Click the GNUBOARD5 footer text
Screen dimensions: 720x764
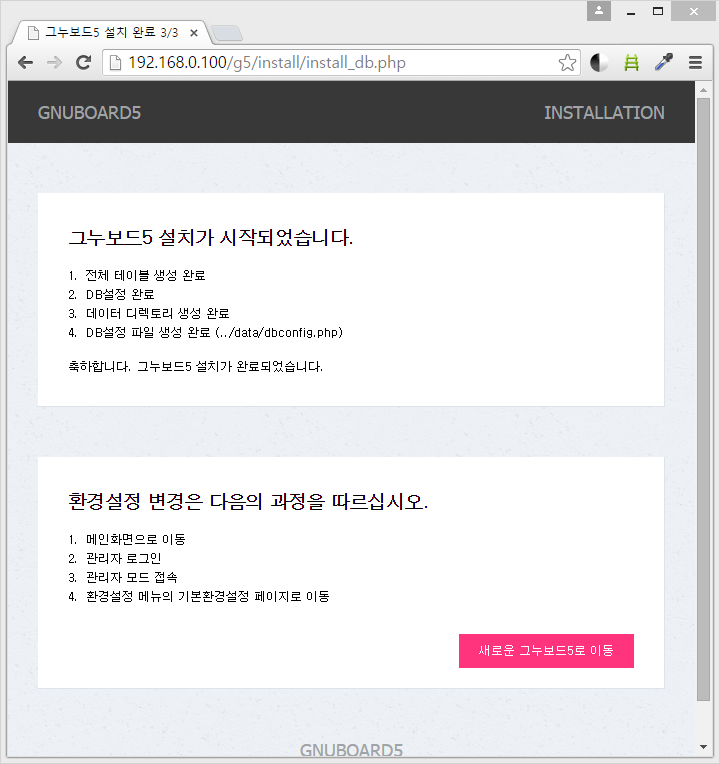(351, 750)
